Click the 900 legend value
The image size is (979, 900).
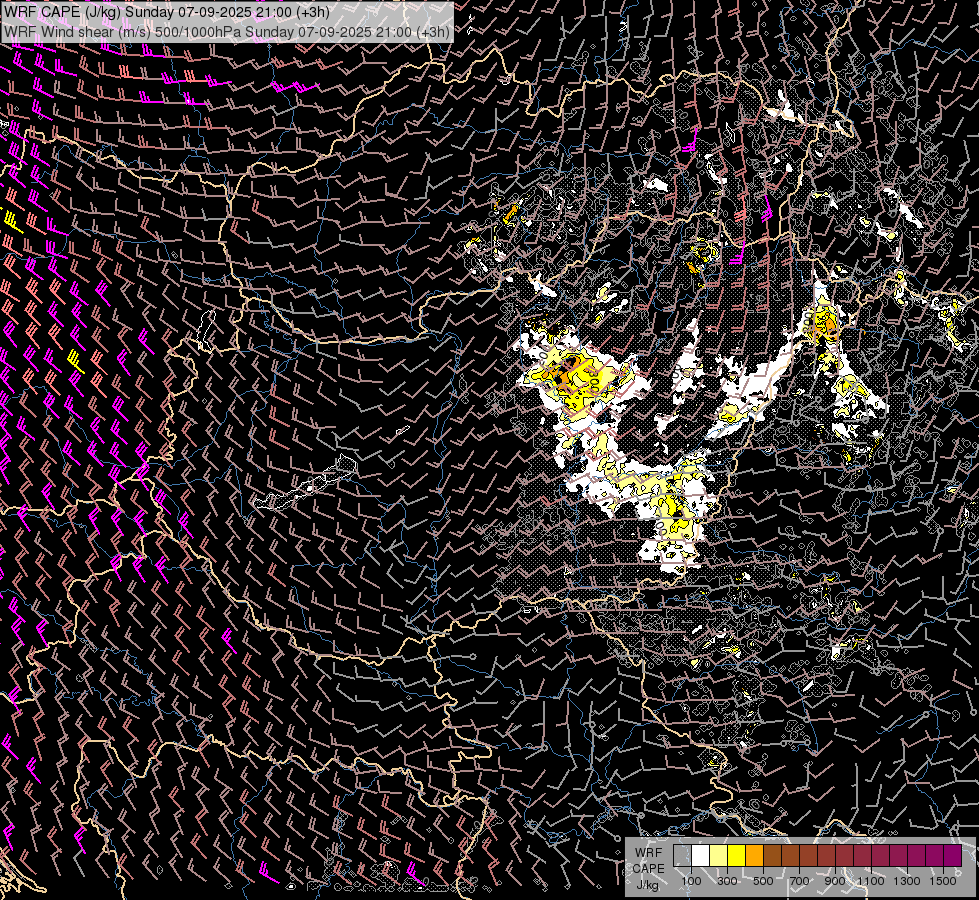tap(835, 881)
